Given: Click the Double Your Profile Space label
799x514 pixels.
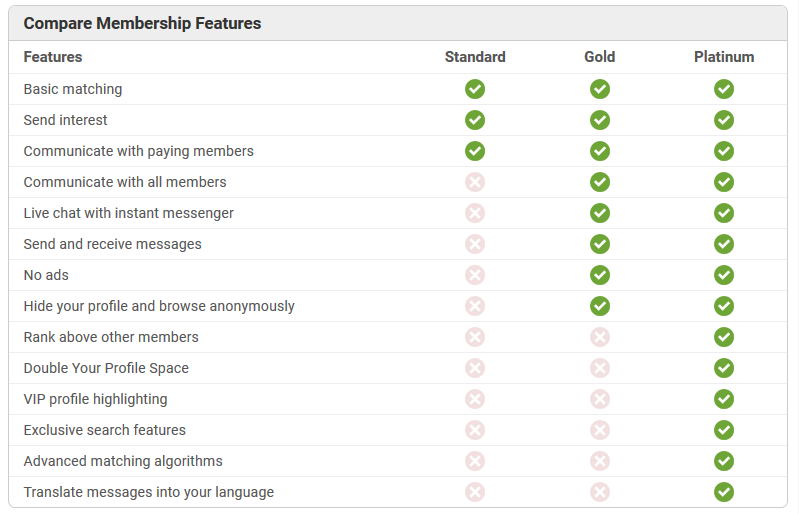Looking at the screenshot, I should 106,368.
